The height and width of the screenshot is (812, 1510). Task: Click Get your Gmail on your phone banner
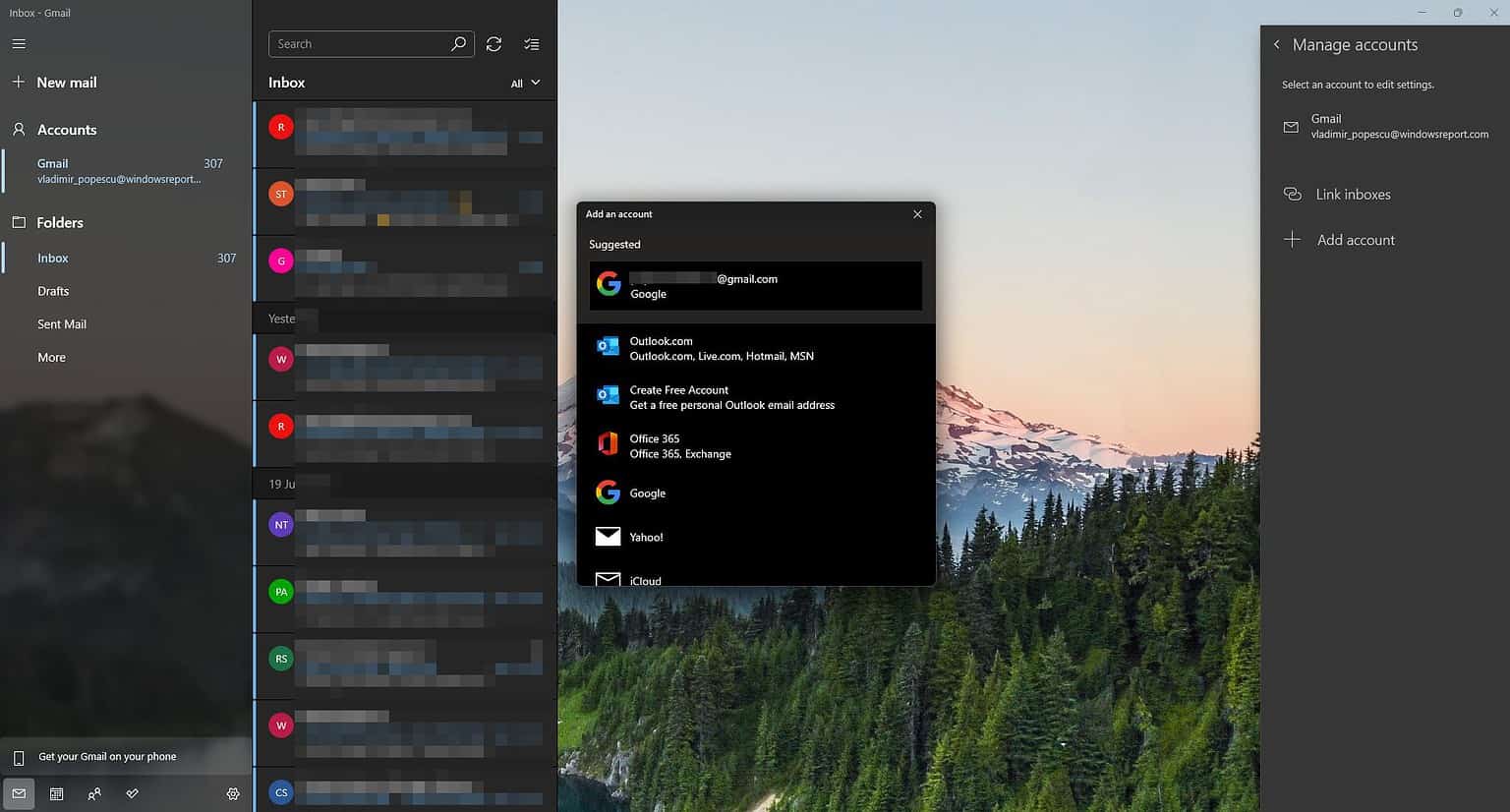pos(107,756)
